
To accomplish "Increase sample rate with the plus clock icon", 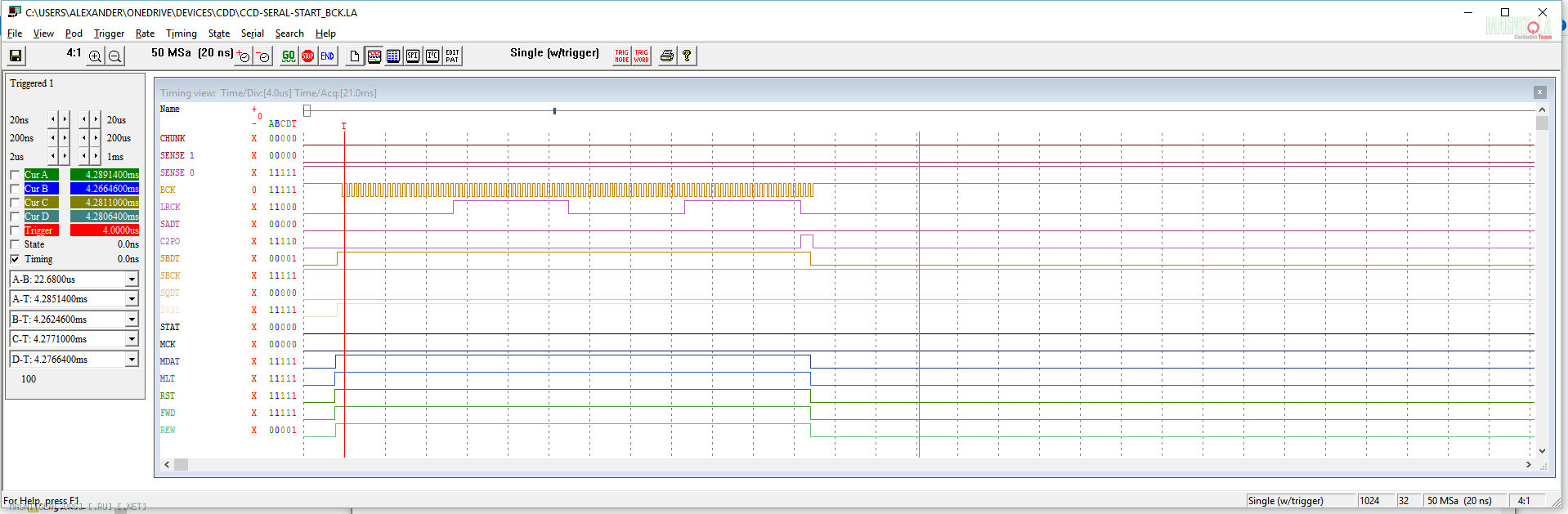I will coord(244,56).
